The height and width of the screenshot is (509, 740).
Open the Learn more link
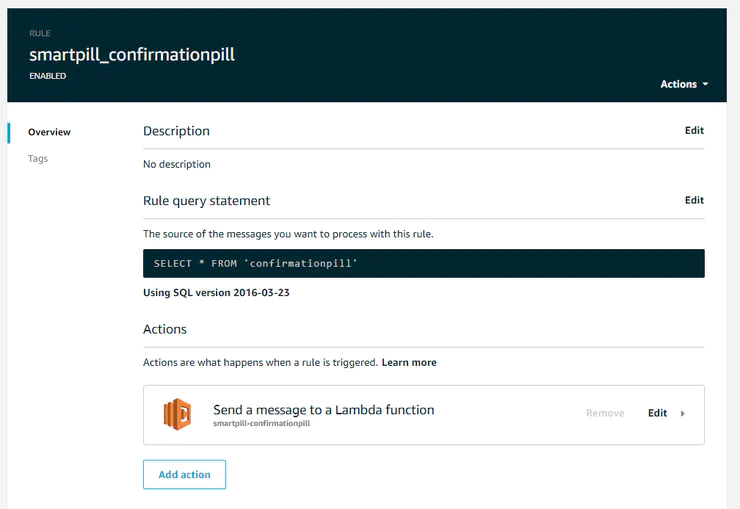click(409, 362)
